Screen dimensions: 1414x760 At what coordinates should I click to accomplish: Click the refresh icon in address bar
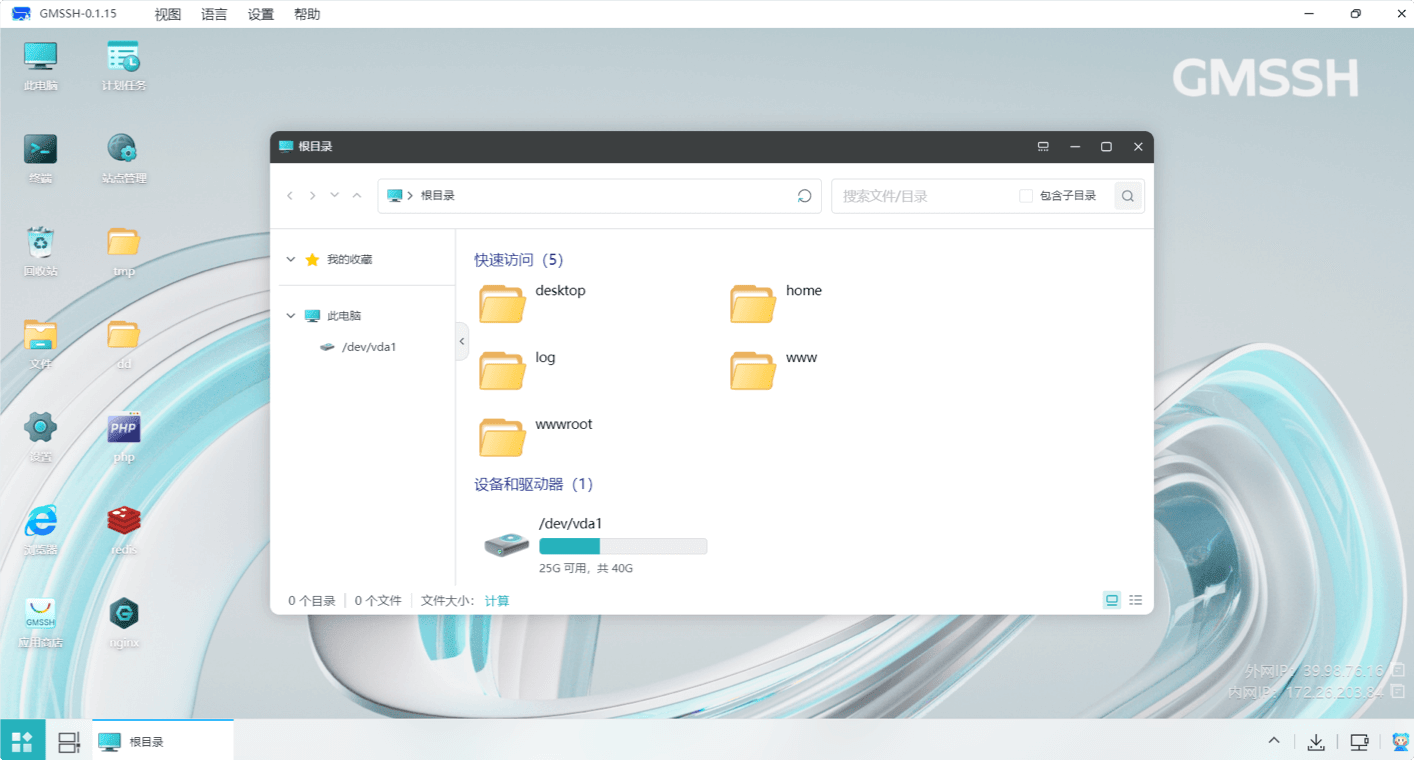tap(804, 196)
